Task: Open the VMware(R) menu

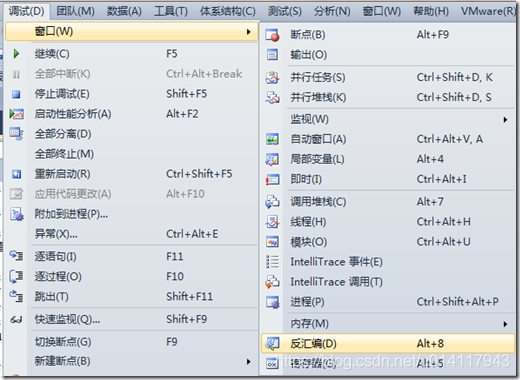Action: click(x=489, y=11)
